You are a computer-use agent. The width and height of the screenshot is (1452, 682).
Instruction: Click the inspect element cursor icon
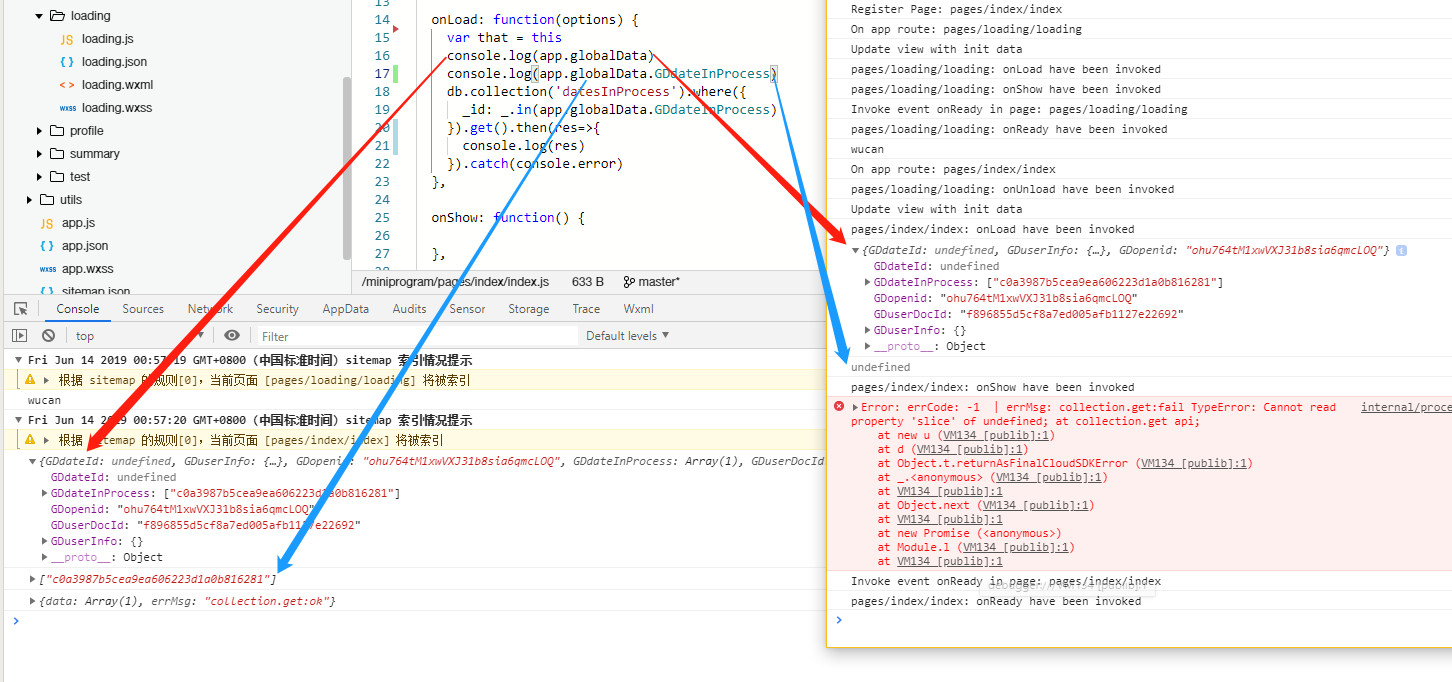coord(18,309)
